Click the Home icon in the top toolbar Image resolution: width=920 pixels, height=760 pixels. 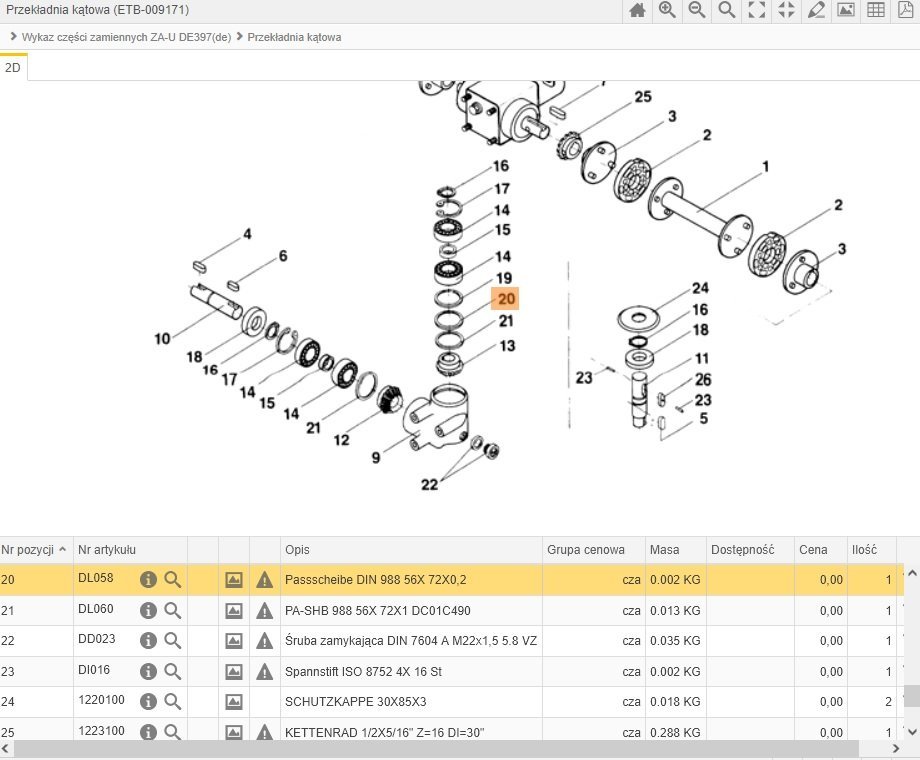[637, 11]
